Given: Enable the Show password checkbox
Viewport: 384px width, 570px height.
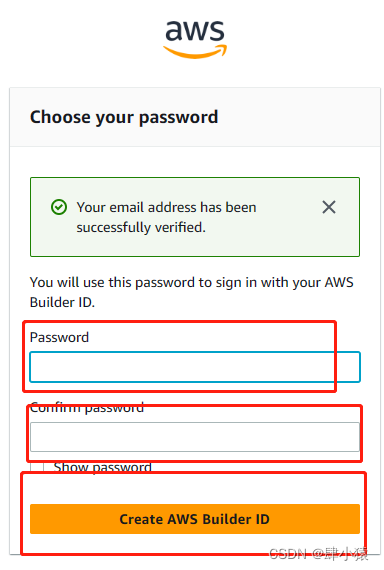Looking at the screenshot, I should click(x=37, y=467).
